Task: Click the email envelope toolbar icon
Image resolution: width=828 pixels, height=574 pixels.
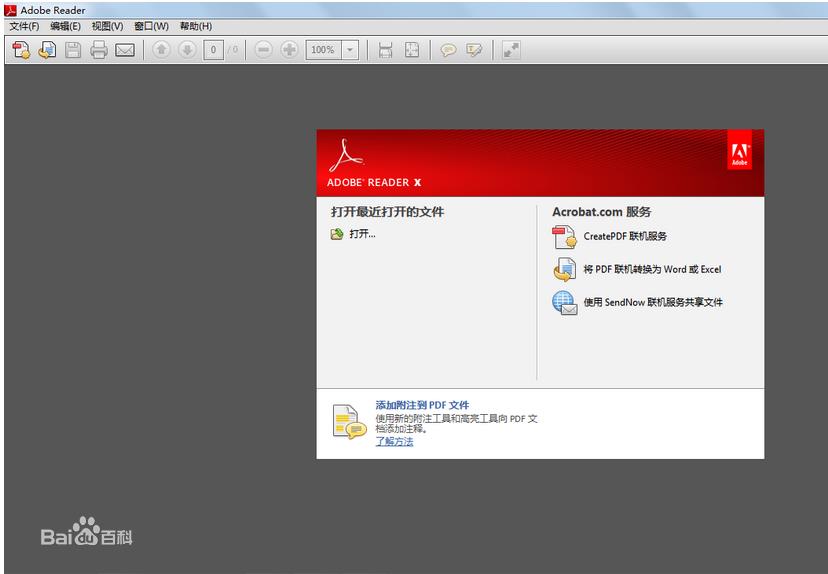Action: click(x=125, y=50)
